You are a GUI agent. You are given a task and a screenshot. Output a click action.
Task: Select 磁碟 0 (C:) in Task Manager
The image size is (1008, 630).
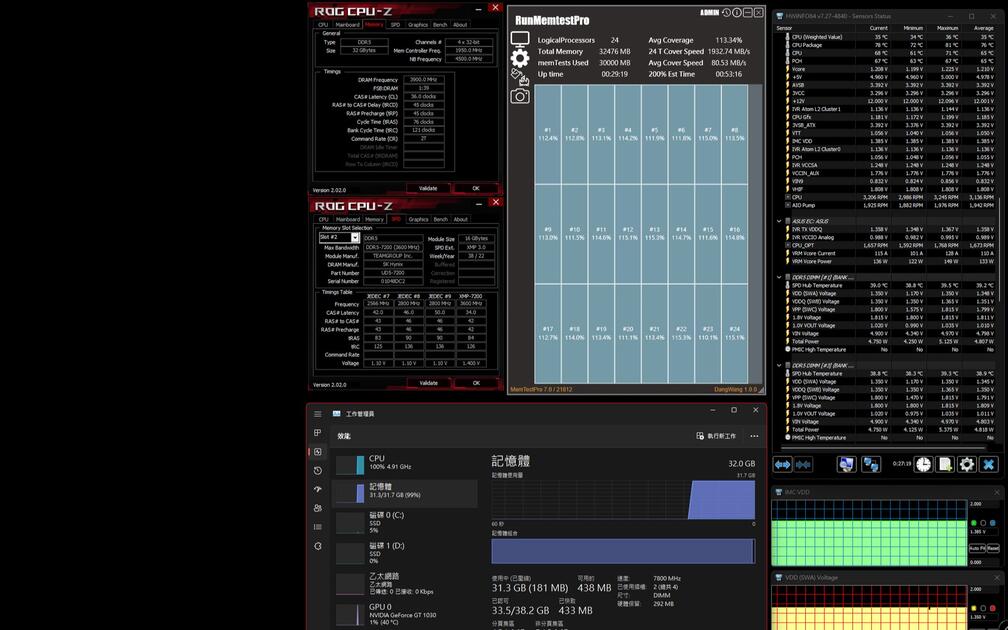(405, 522)
